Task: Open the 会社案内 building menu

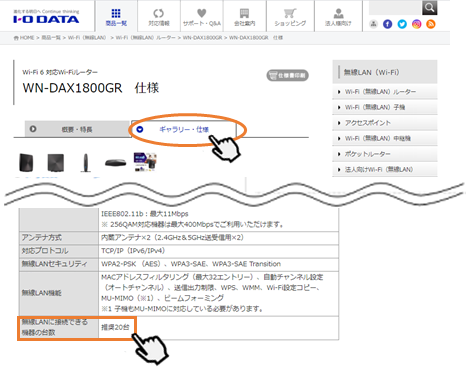Action: (244, 16)
